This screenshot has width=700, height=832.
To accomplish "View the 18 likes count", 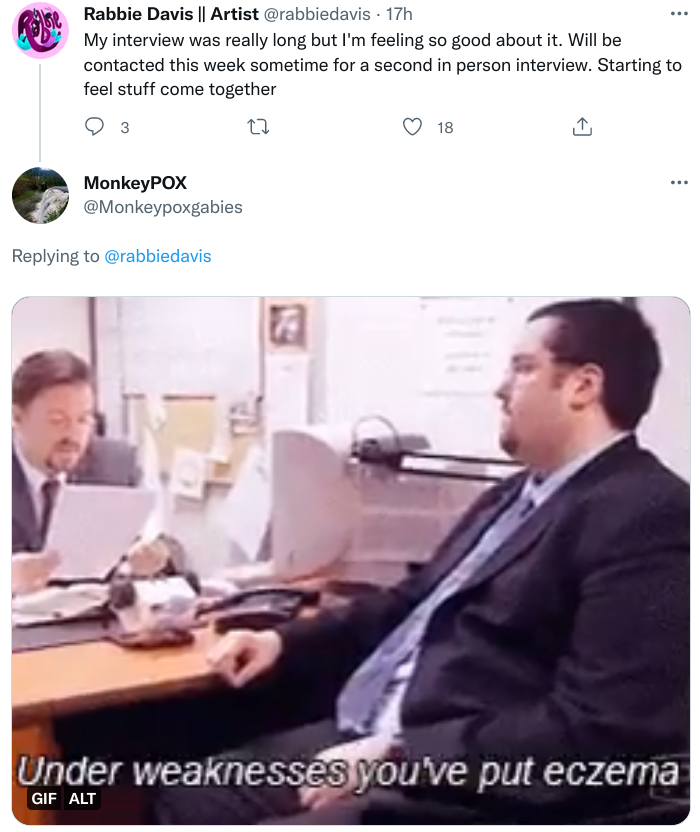I will pyautogui.click(x=445, y=127).
